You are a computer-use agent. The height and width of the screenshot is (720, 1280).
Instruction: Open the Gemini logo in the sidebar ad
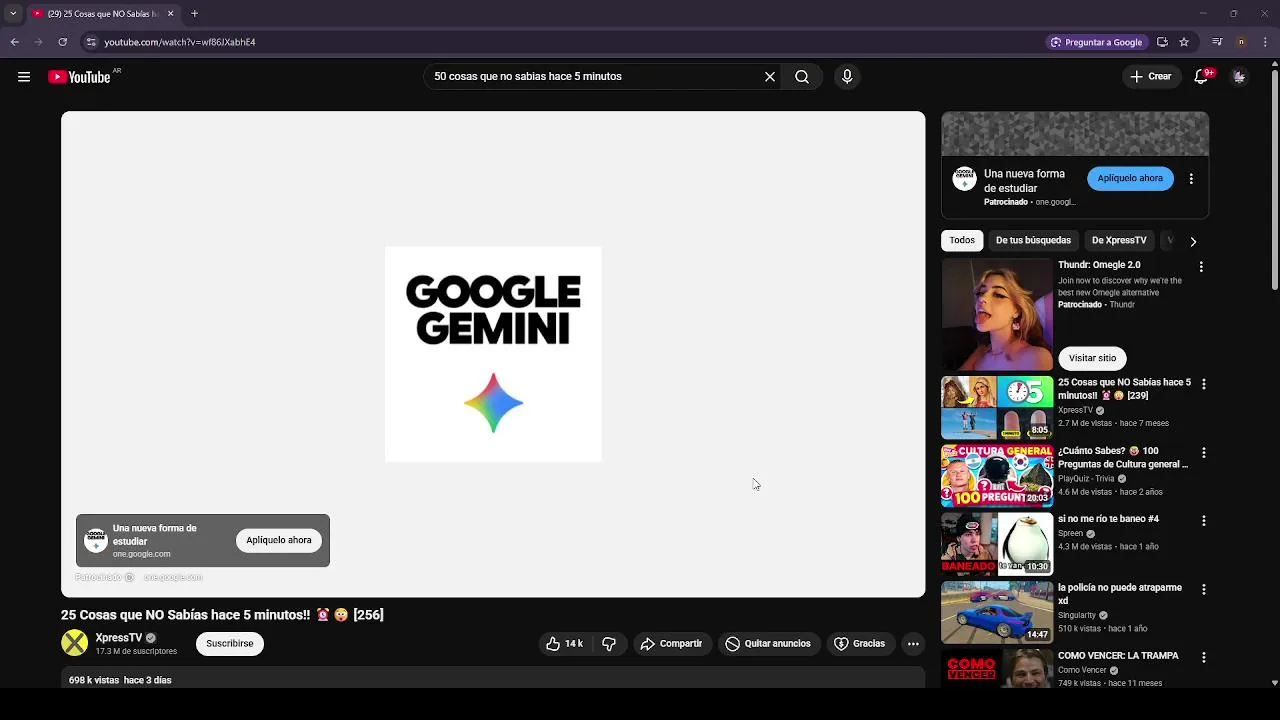(x=964, y=179)
